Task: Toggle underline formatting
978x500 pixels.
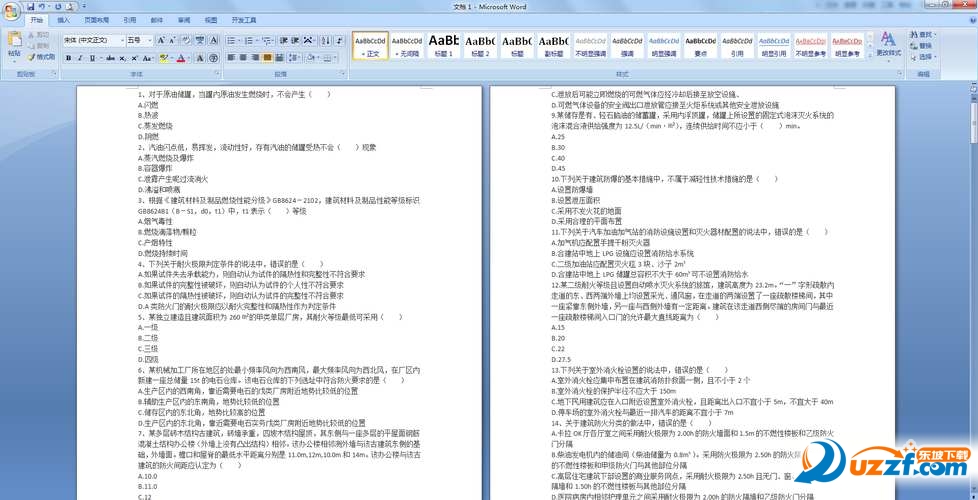Action: [x=92, y=58]
